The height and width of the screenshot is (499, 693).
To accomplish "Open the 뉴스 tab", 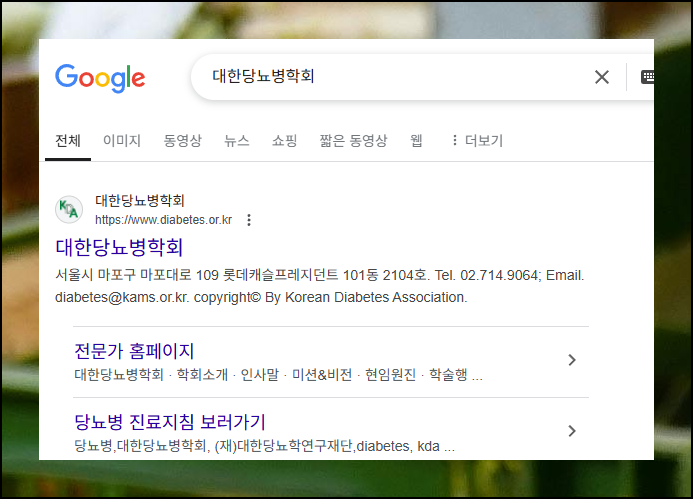I will pos(237,141).
